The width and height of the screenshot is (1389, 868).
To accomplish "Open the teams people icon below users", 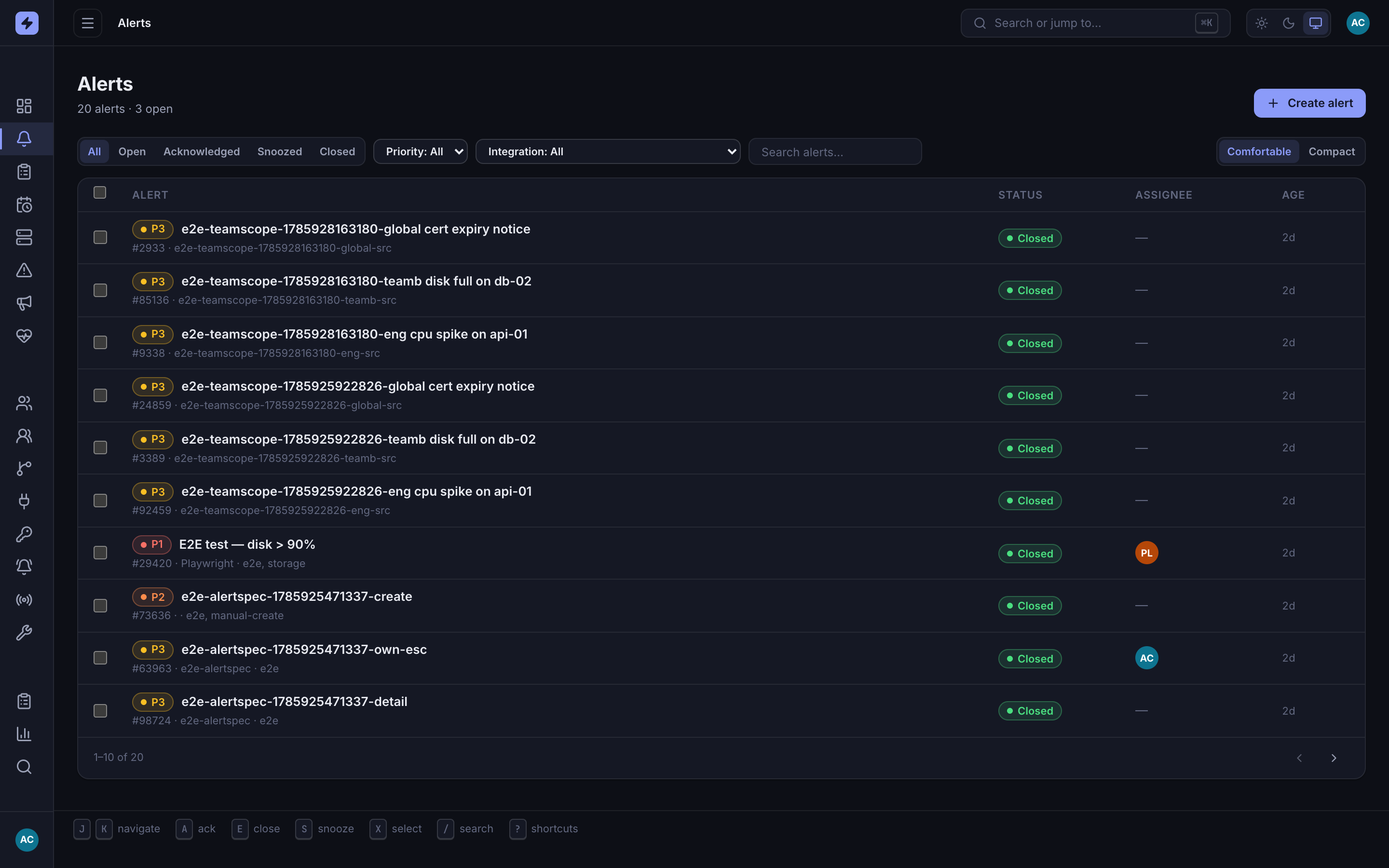I will [x=24, y=436].
